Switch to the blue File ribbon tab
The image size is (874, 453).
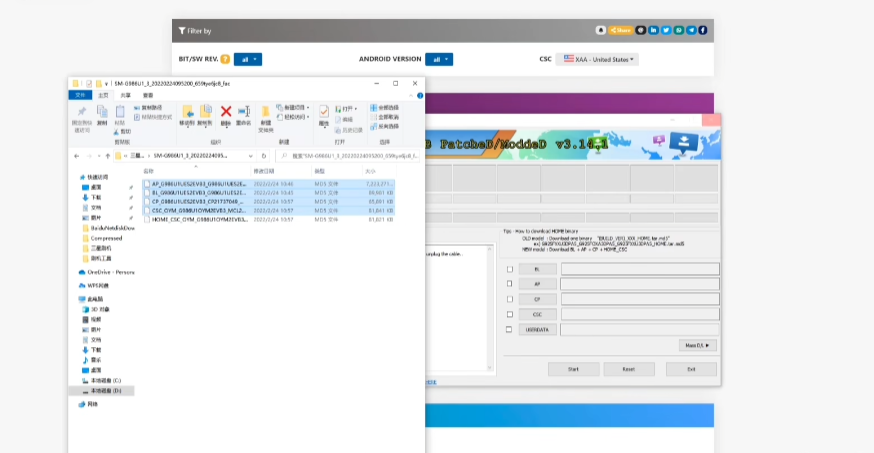coord(80,95)
